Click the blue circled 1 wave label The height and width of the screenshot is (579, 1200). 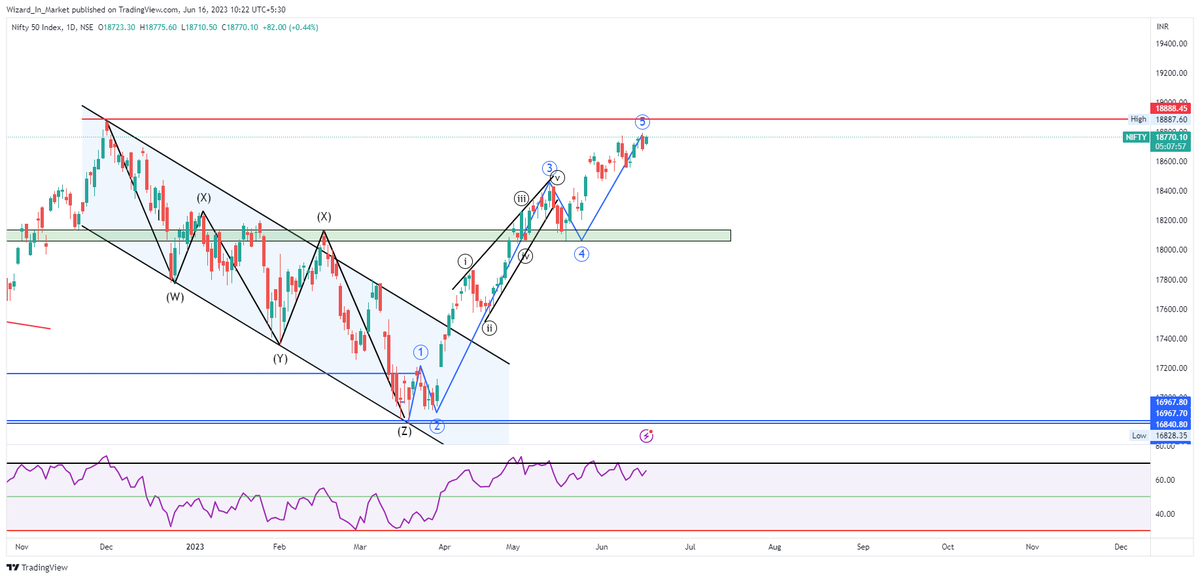click(x=421, y=352)
